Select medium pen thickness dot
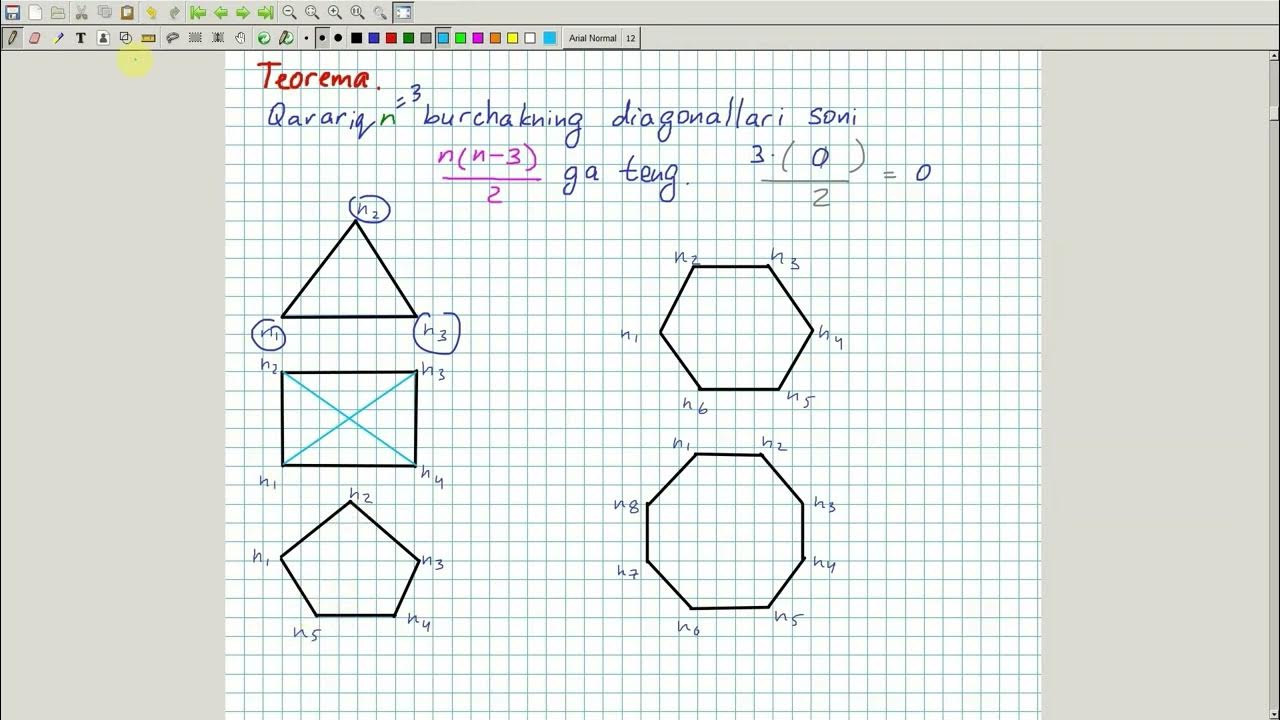This screenshot has height=720, width=1280. tap(322, 38)
